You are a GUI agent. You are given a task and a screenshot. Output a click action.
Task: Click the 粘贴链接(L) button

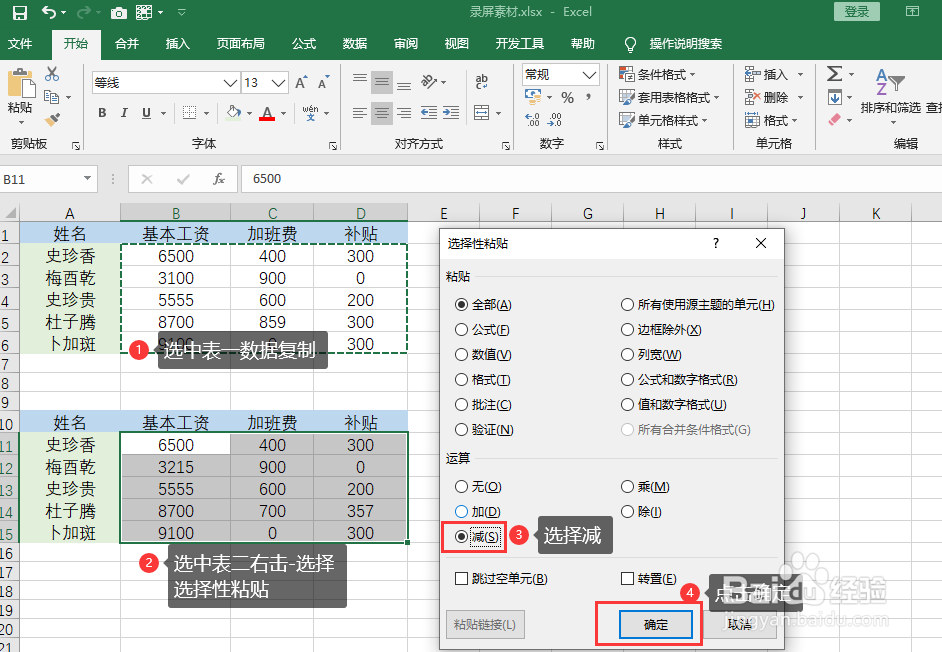point(485,624)
